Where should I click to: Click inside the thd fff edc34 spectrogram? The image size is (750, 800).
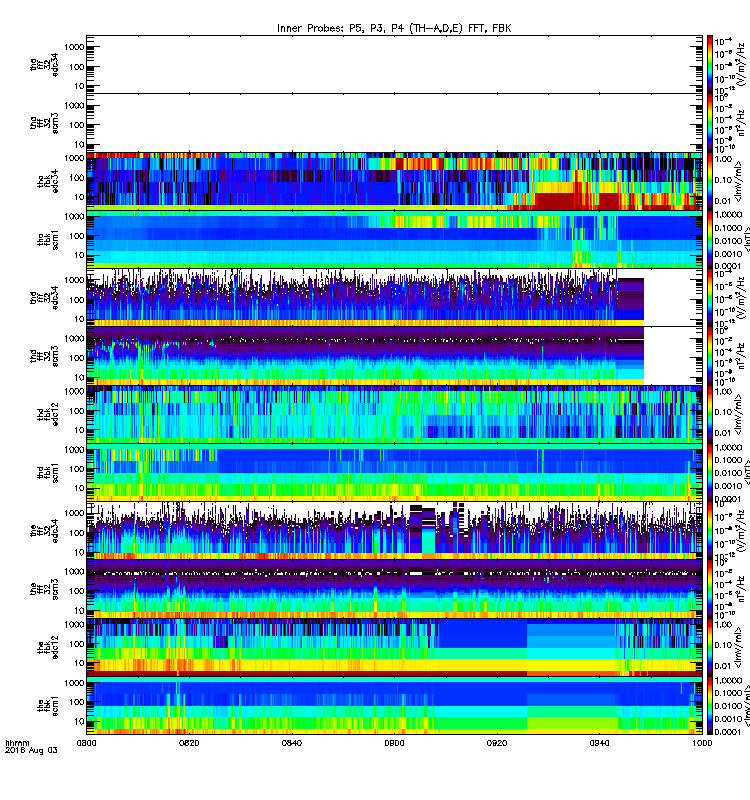[x=394, y=298]
